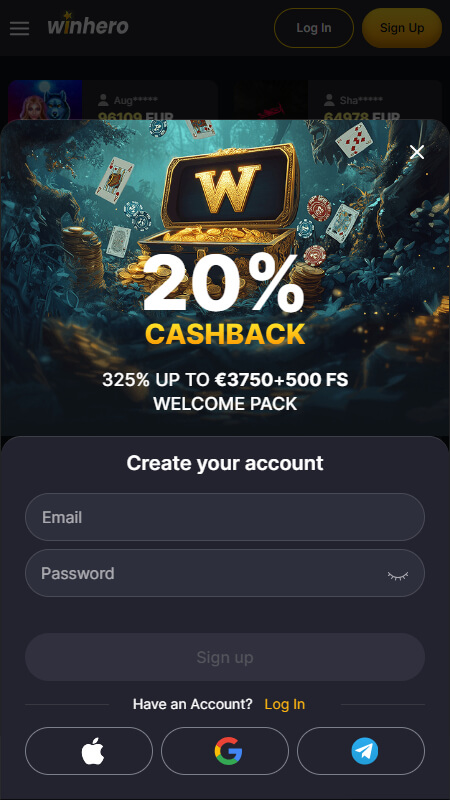
Task: Click the header Log In button
Action: click(x=314, y=28)
